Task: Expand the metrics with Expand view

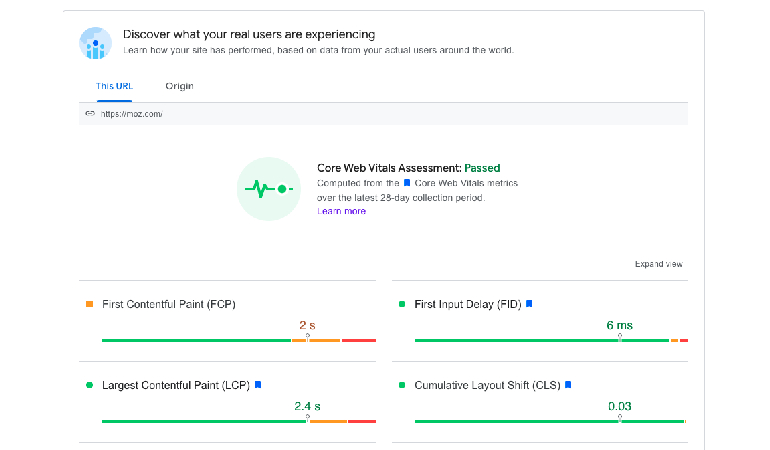Action: 658,264
